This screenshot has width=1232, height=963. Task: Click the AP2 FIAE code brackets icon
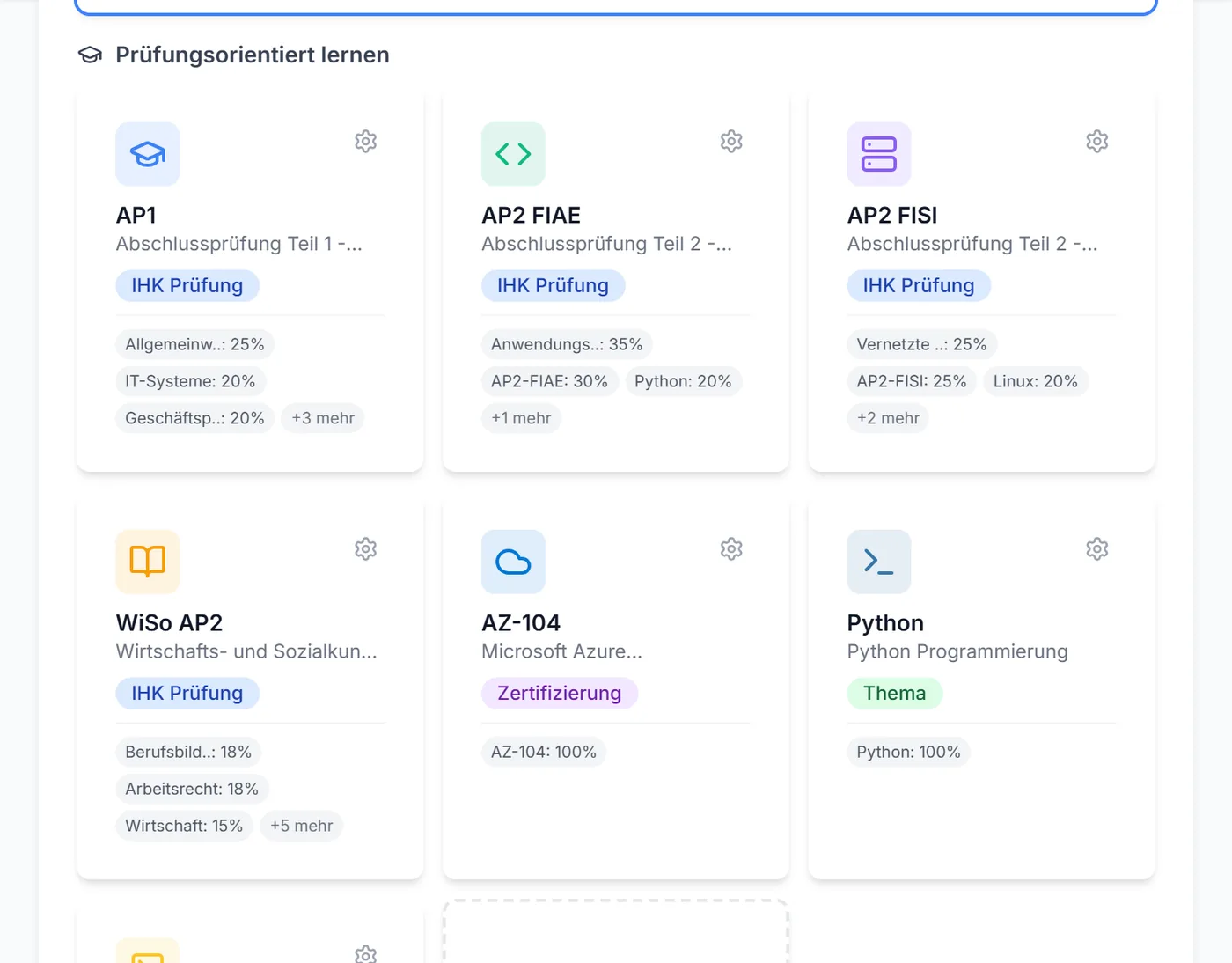pos(513,154)
